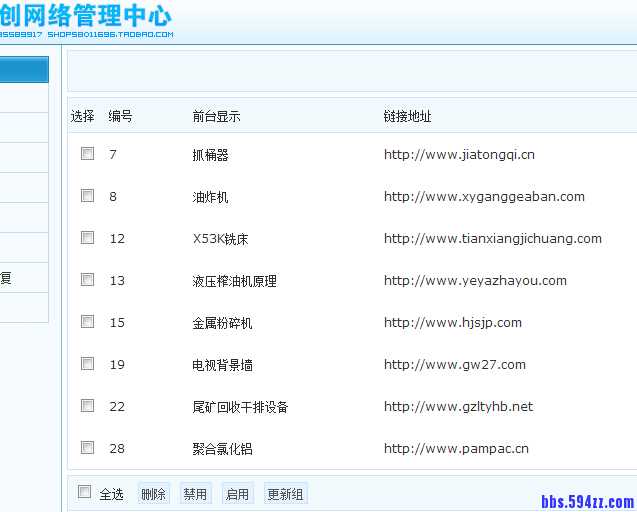Select the checkbox for row 8 油炸机

[x=88, y=196]
